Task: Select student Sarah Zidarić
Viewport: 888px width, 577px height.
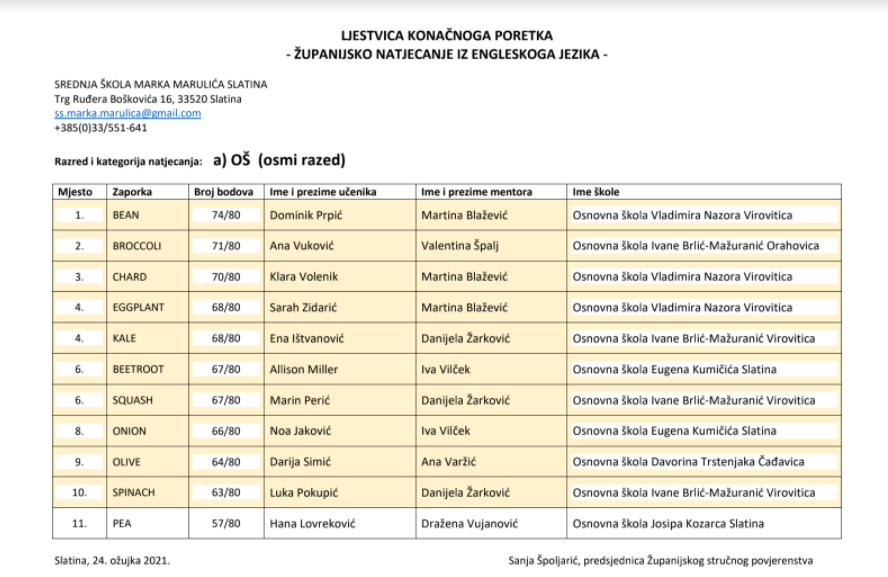Action: tap(303, 307)
